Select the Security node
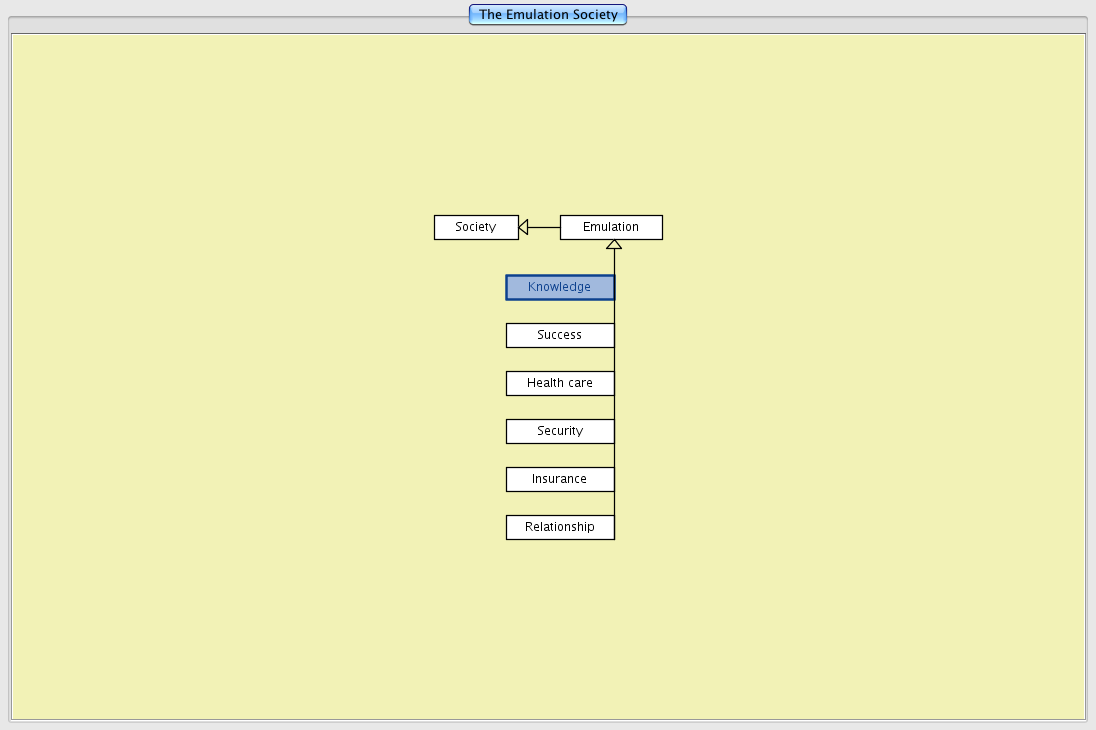 click(x=560, y=431)
